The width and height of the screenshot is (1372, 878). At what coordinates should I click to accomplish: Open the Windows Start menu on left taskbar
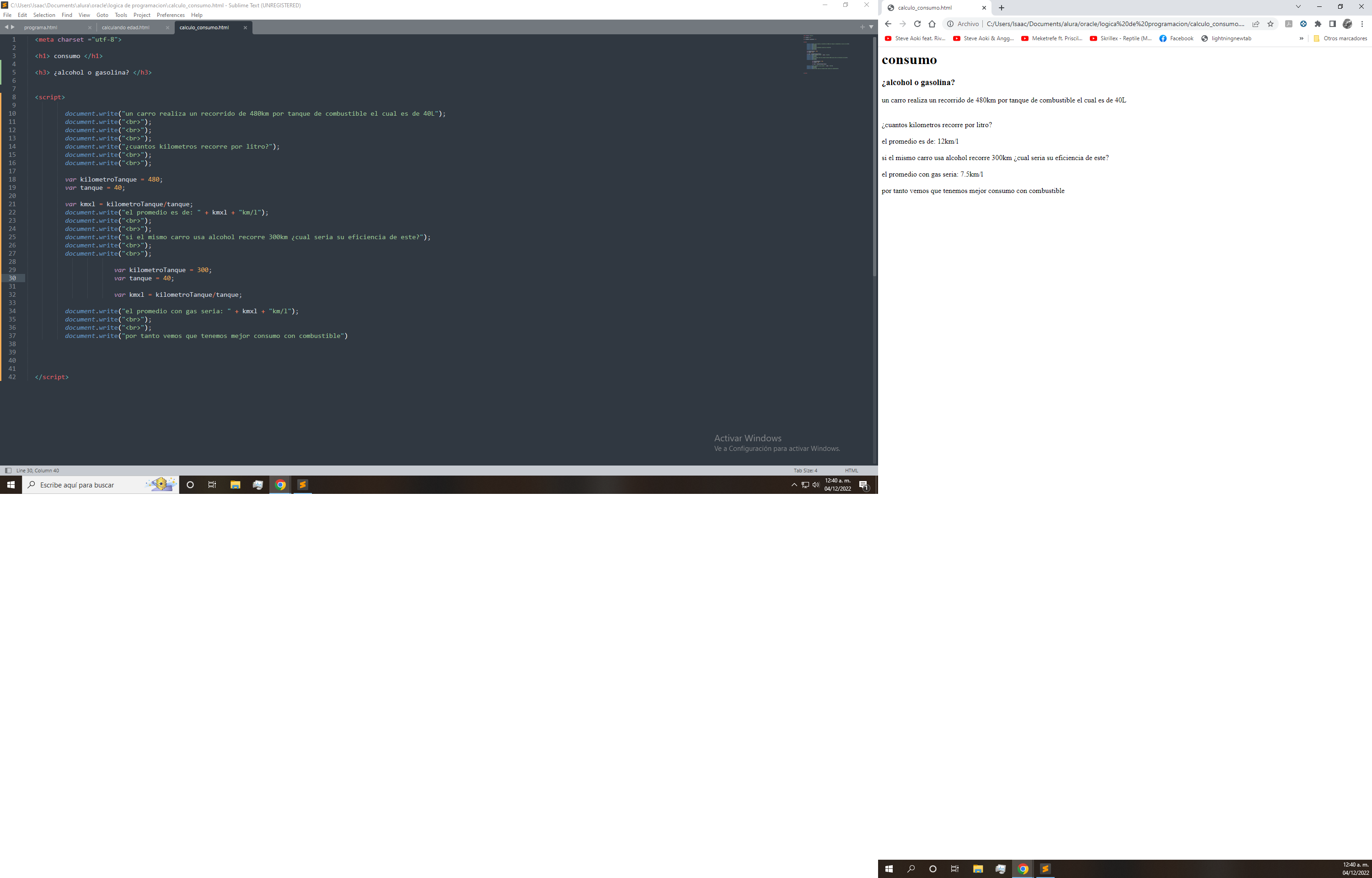[x=11, y=485]
